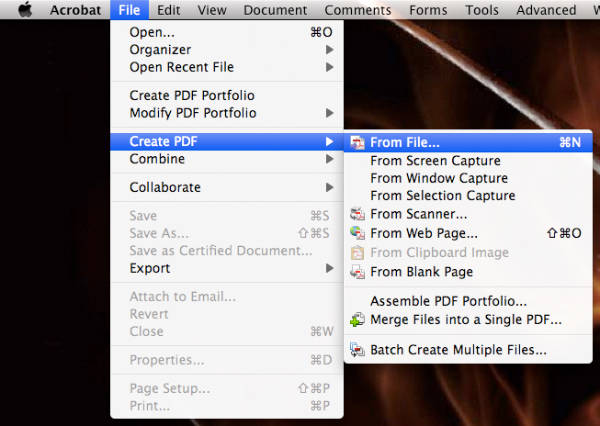Expand the Organizer submenu arrow

pyautogui.click(x=329, y=50)
